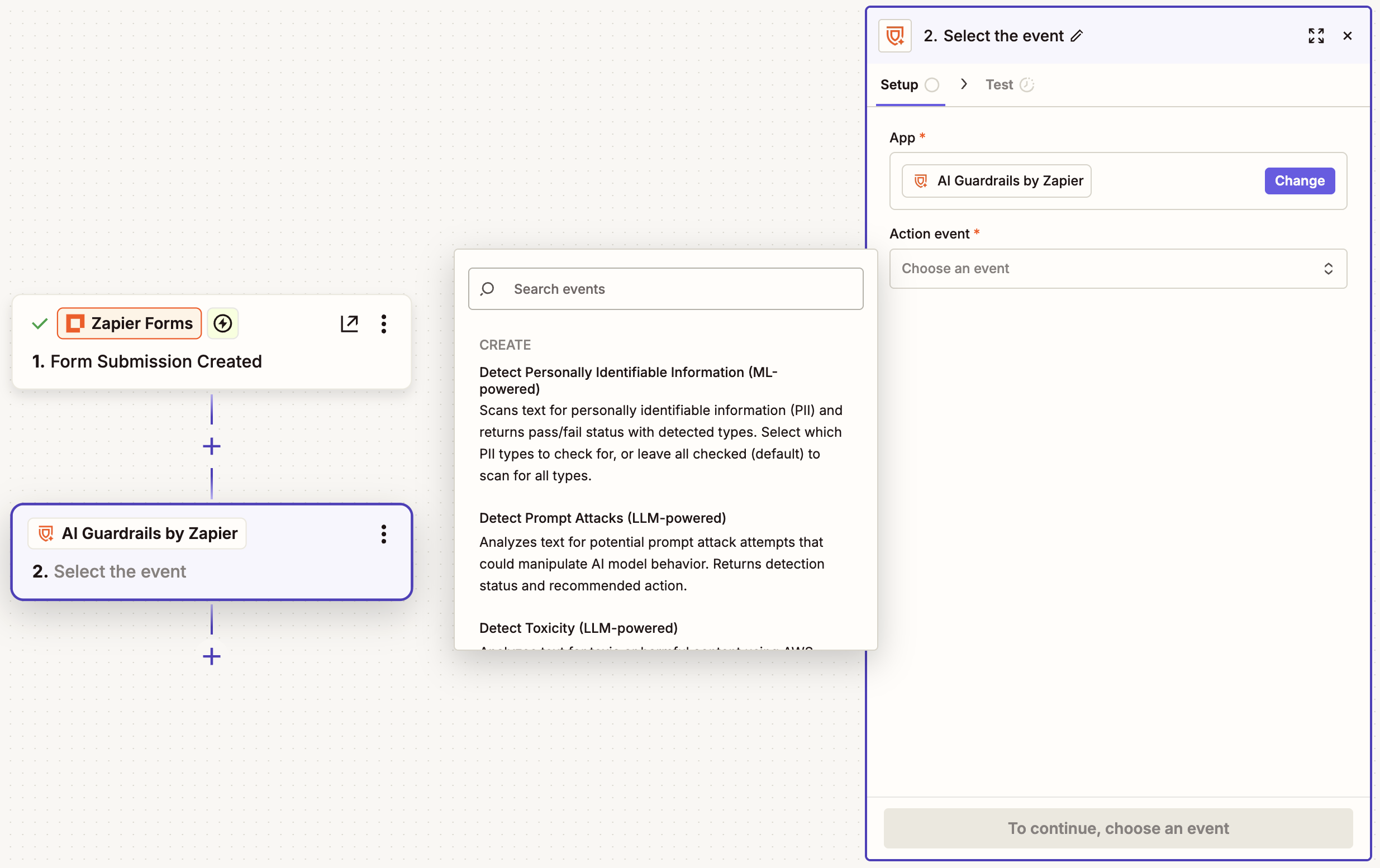Viewport: 1380px width, 868px height.
Task: Open the three-dot menu on Zapier Forms step
Action: [383, 324]
